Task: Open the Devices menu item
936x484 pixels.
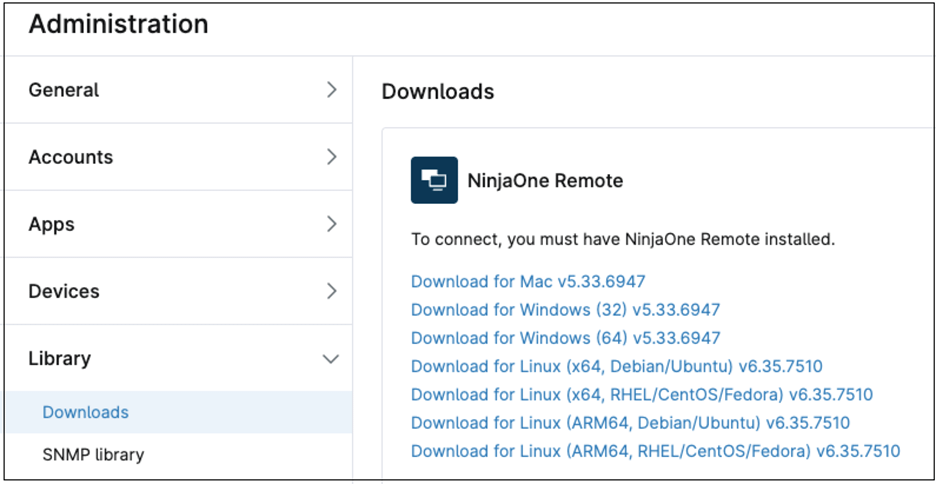Action: tap(178, 291)
